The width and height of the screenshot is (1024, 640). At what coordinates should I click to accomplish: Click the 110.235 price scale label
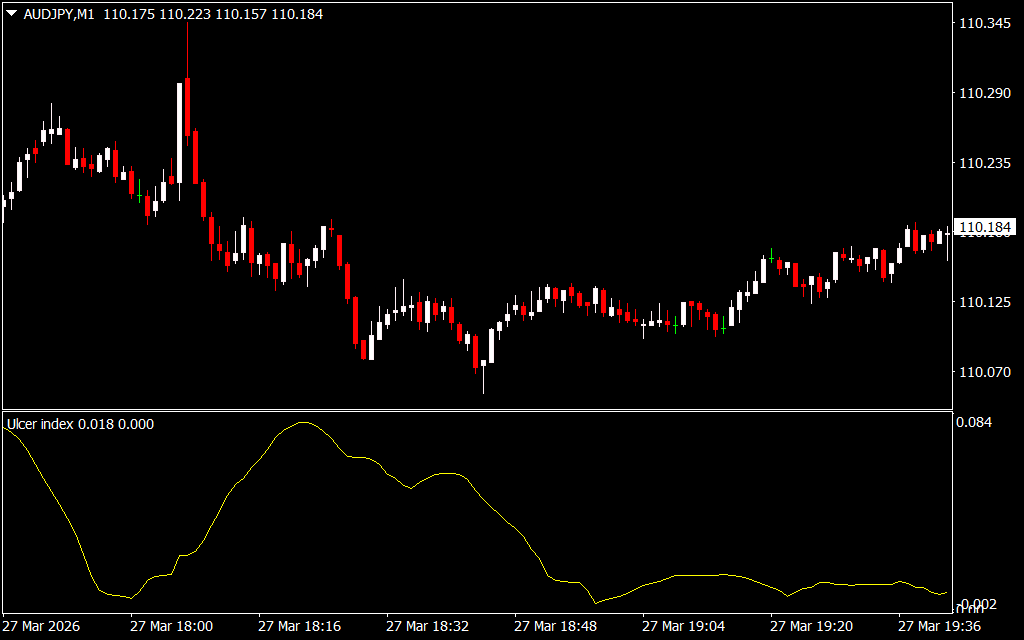[984, 163]
